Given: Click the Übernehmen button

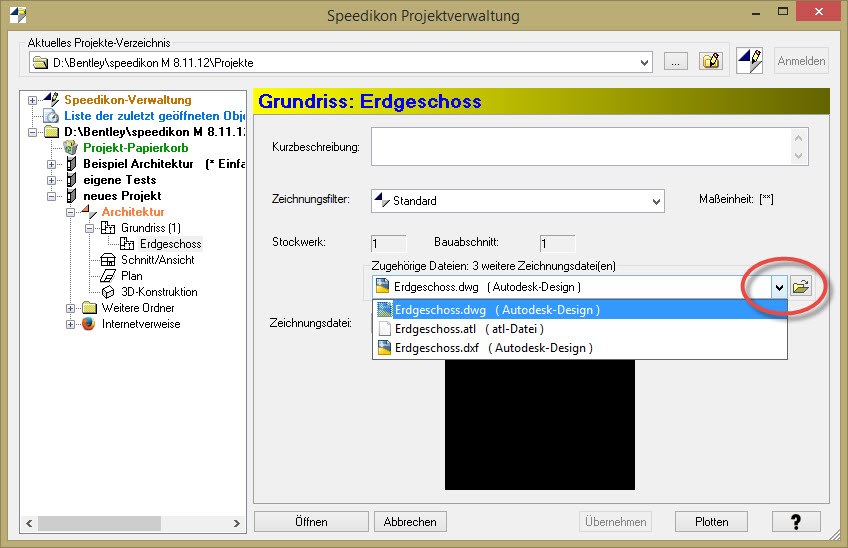Looking at the screenshot, I should point(615,521).
